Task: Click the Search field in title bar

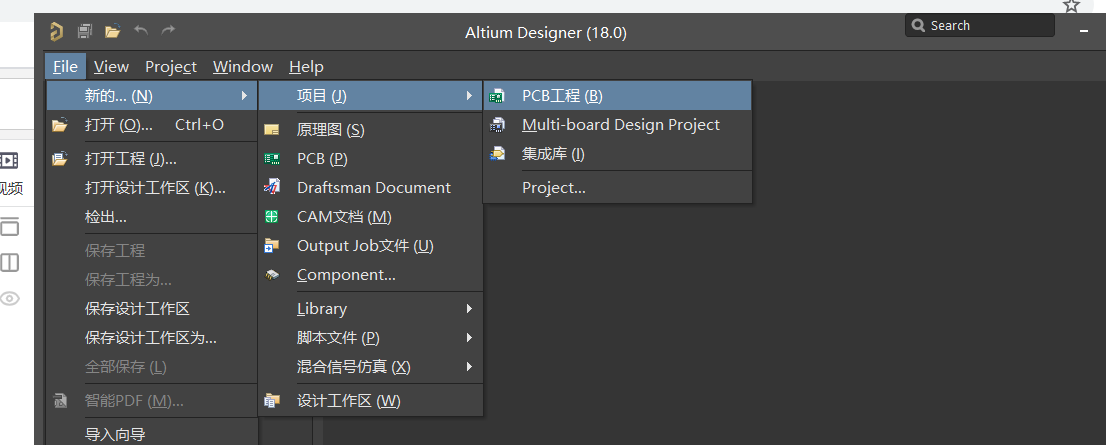Action: (980, 25)
